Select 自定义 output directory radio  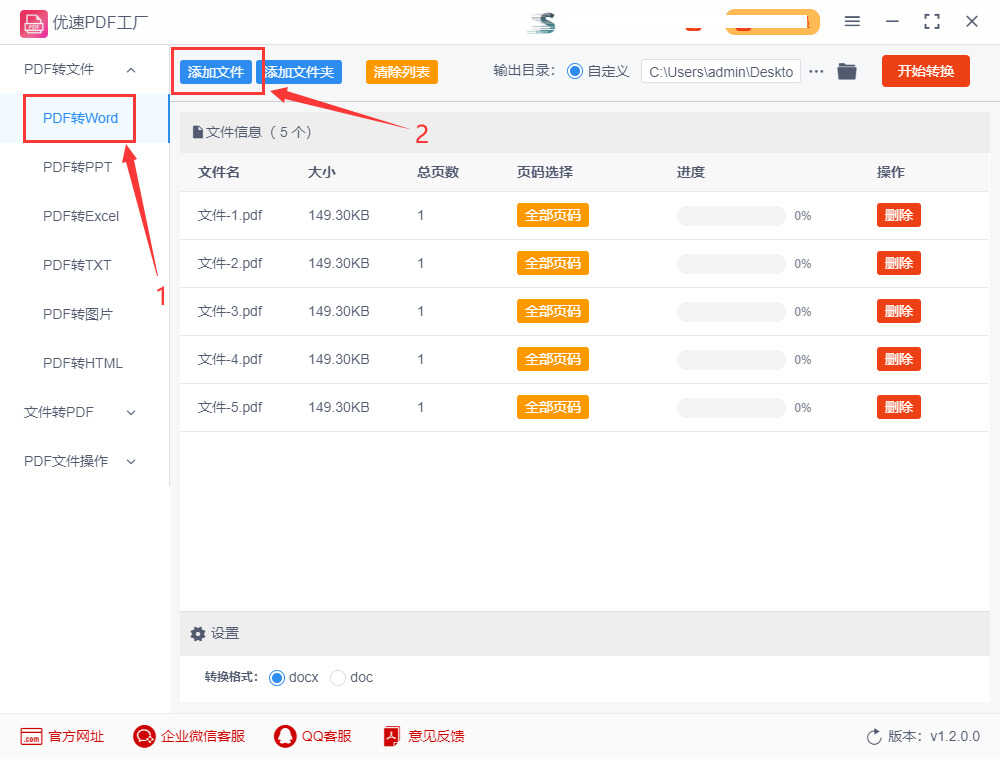pos(575,71)
